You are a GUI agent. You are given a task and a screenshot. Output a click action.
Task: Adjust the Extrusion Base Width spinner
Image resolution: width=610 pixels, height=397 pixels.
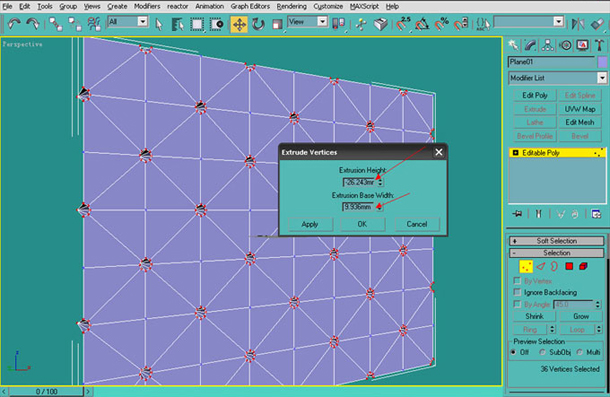tap(380, 207)
